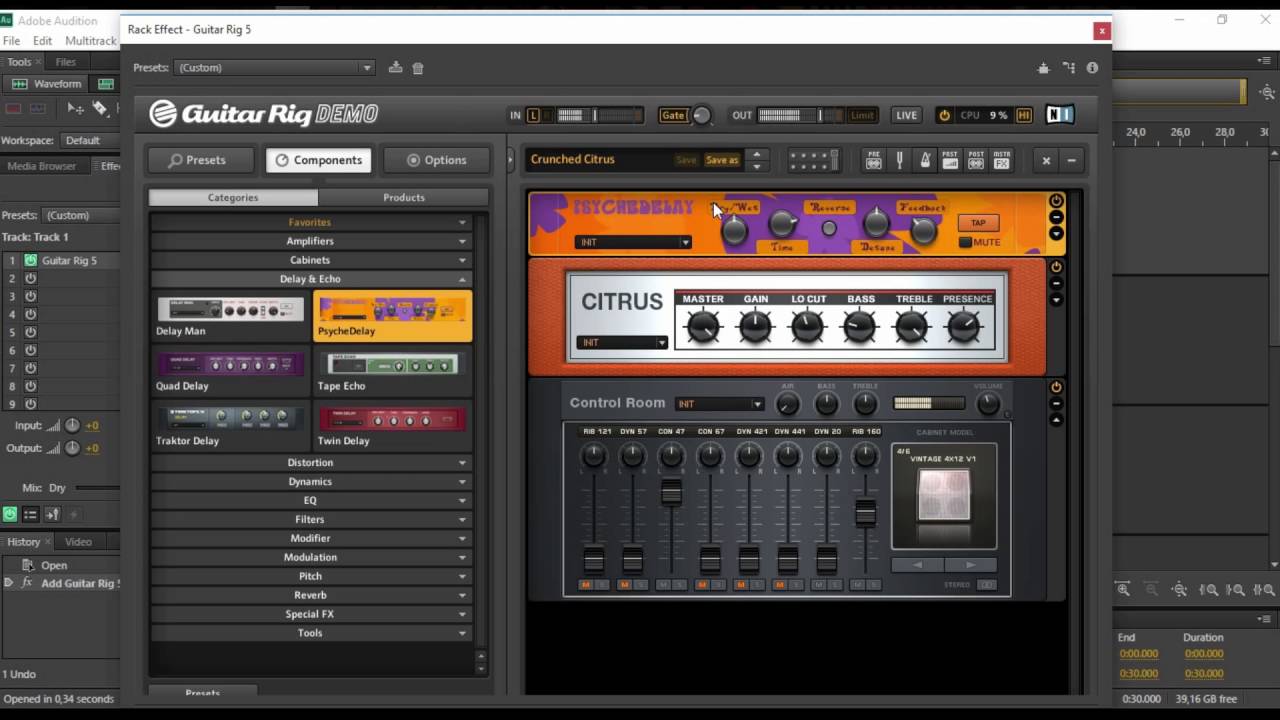Screen dimensions: 1280x720
Task: Toggle Guitar Rig engine power button
Action: (944, 115)
